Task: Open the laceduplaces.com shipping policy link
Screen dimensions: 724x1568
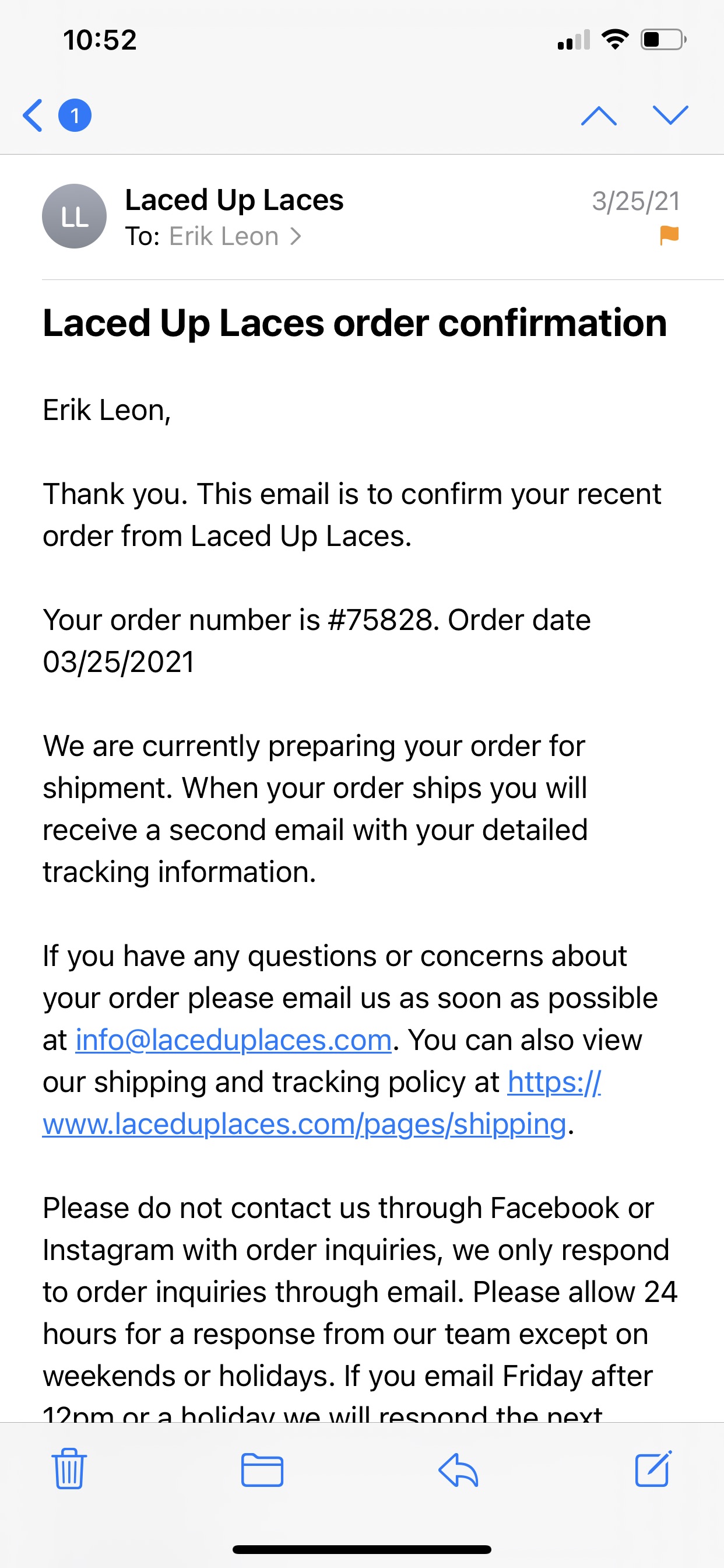Action: click(x=304, y=1124)
